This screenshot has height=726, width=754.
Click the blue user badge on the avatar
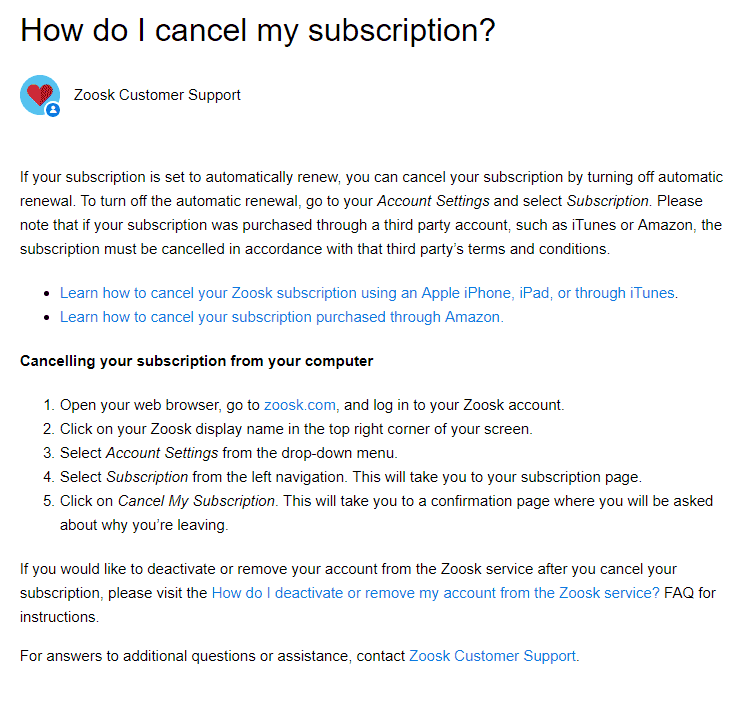coord(53,109)
